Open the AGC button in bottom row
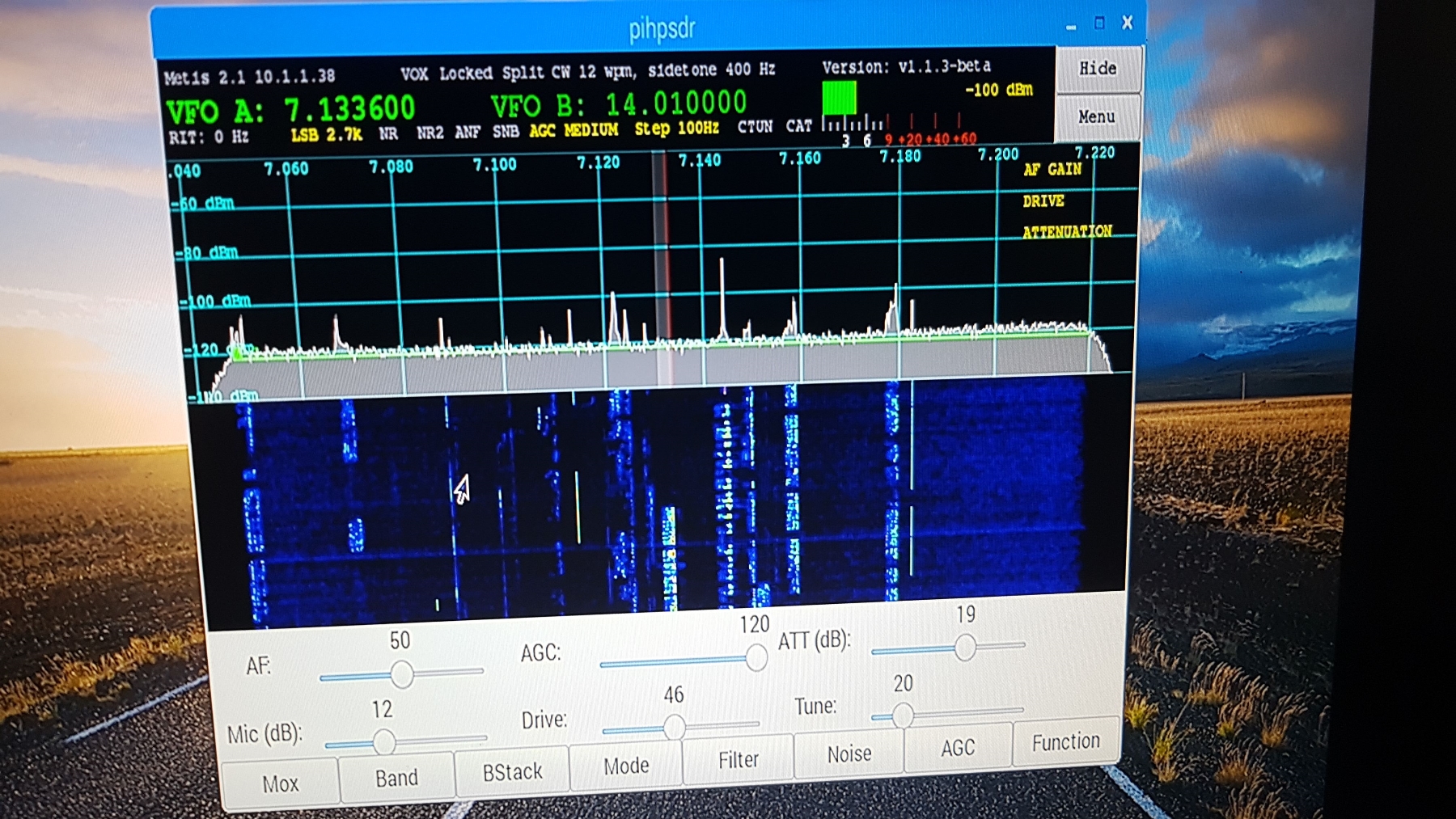Image resolution: width=1456 pixels, height=819 pixels. click(x=958, y=748)
